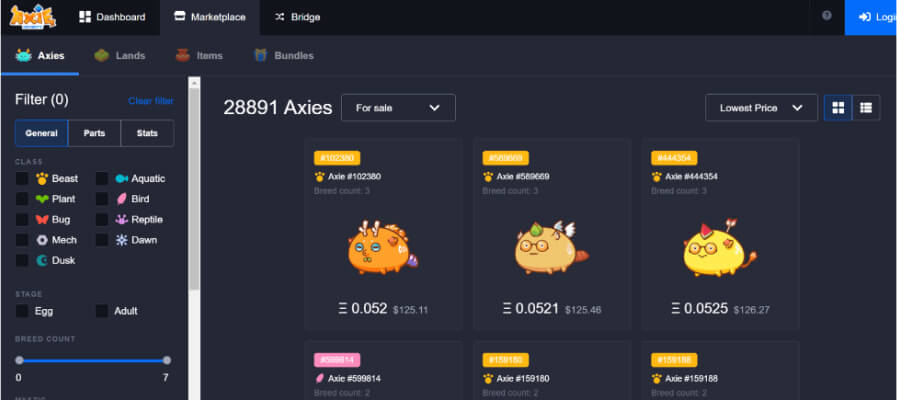Screen dimensions: 897x400
Task: Click the 0.052 ETH price
Action: [x=363, y=309]
